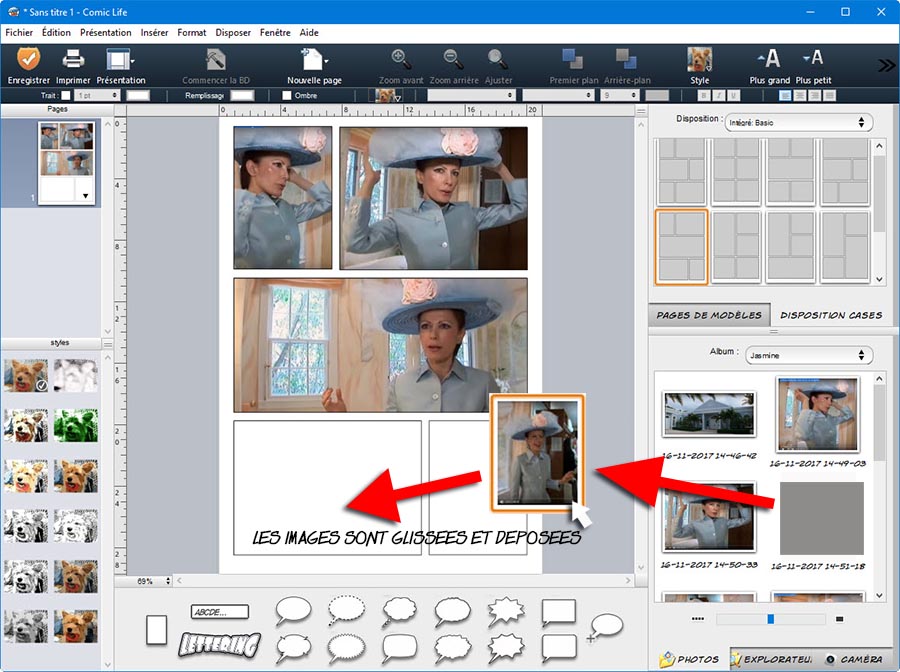Set left text alignment
Viewport: 900px width, 672px height.
785,95
